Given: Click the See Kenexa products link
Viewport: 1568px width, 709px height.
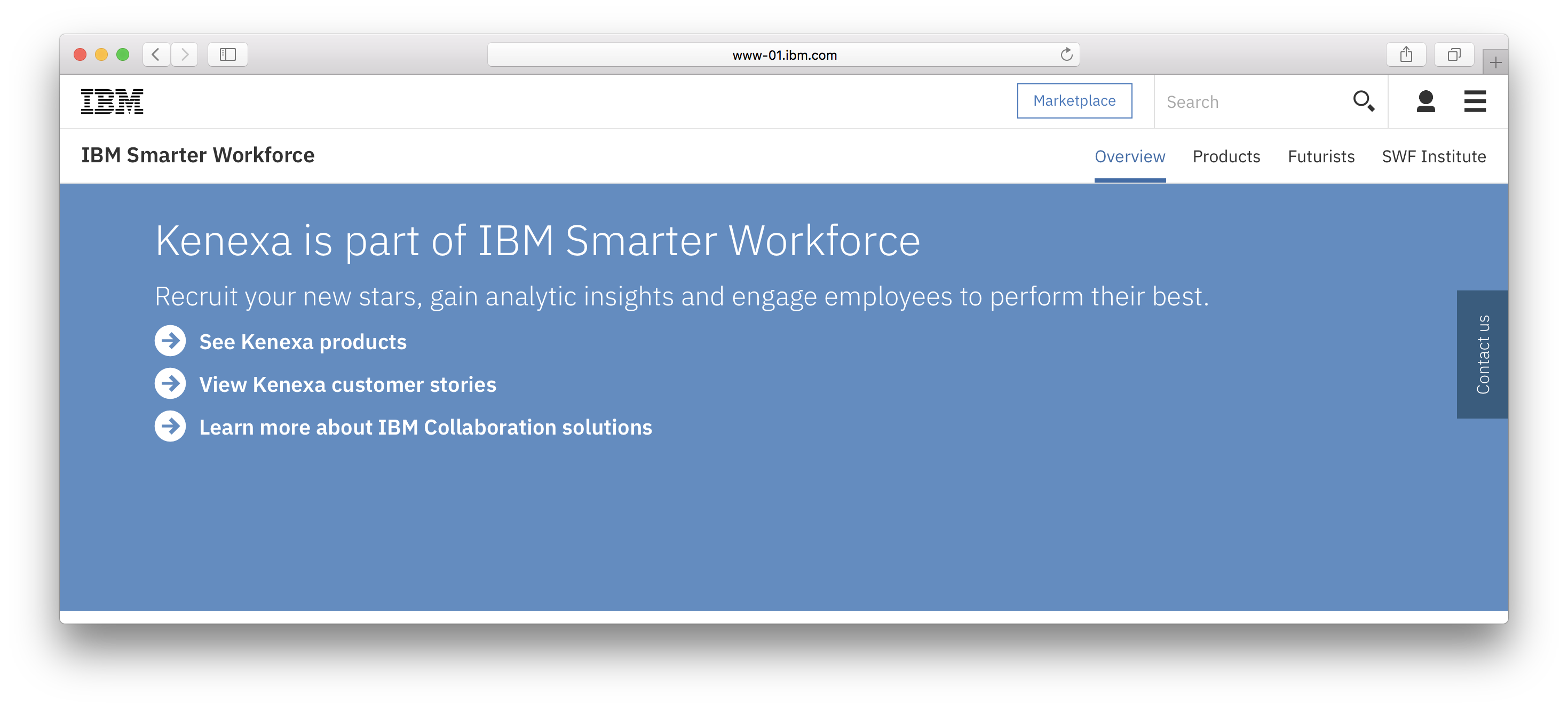Looking at the screenshot, I should point(303,341).
